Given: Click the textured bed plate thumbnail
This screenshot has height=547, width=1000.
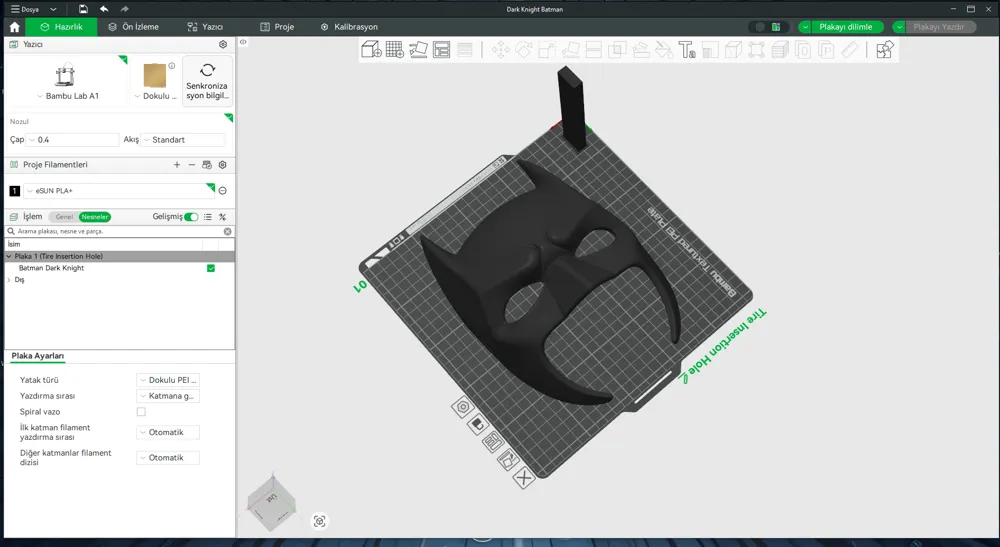Looking at the screenshot, I should coord(155,76).
